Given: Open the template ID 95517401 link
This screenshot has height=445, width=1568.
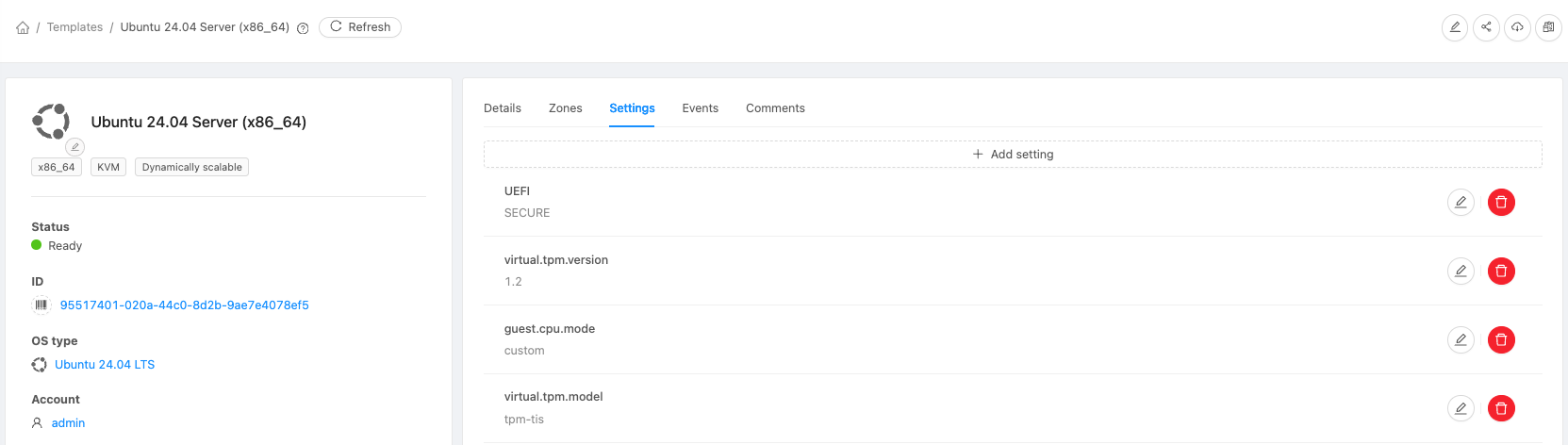Looking at the screenshot, I should pos(185,305).
